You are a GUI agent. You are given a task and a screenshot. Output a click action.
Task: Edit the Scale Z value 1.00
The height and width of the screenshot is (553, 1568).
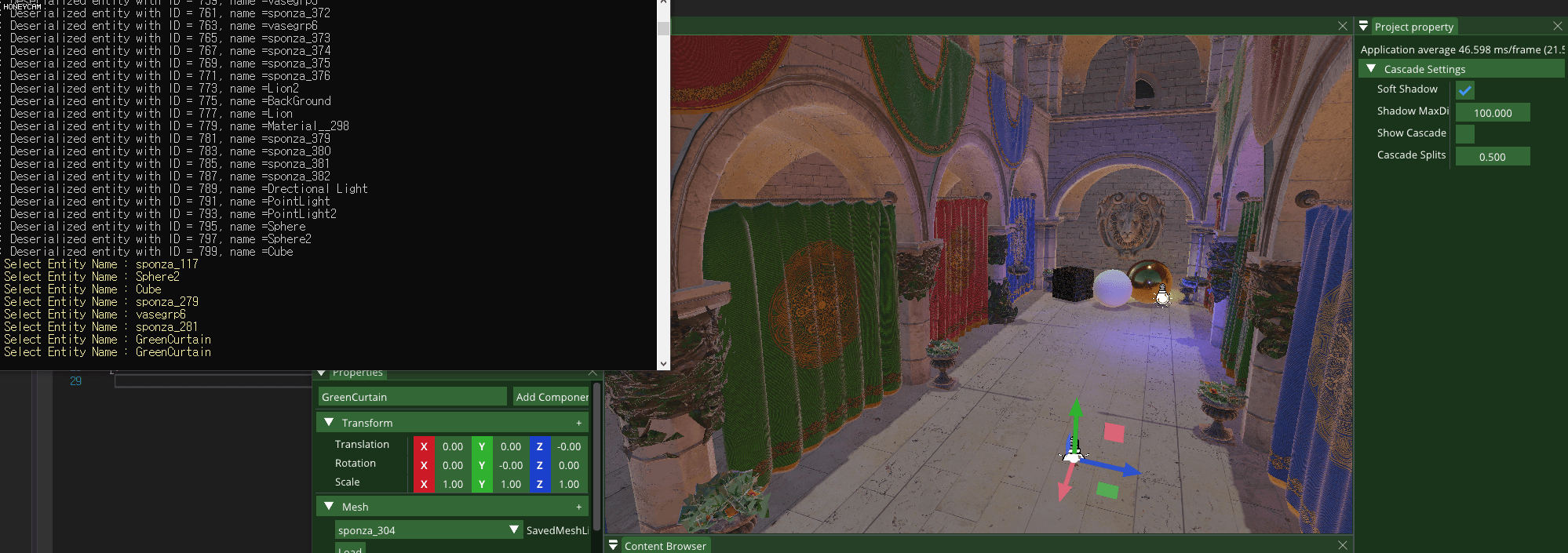coord(569,484)
